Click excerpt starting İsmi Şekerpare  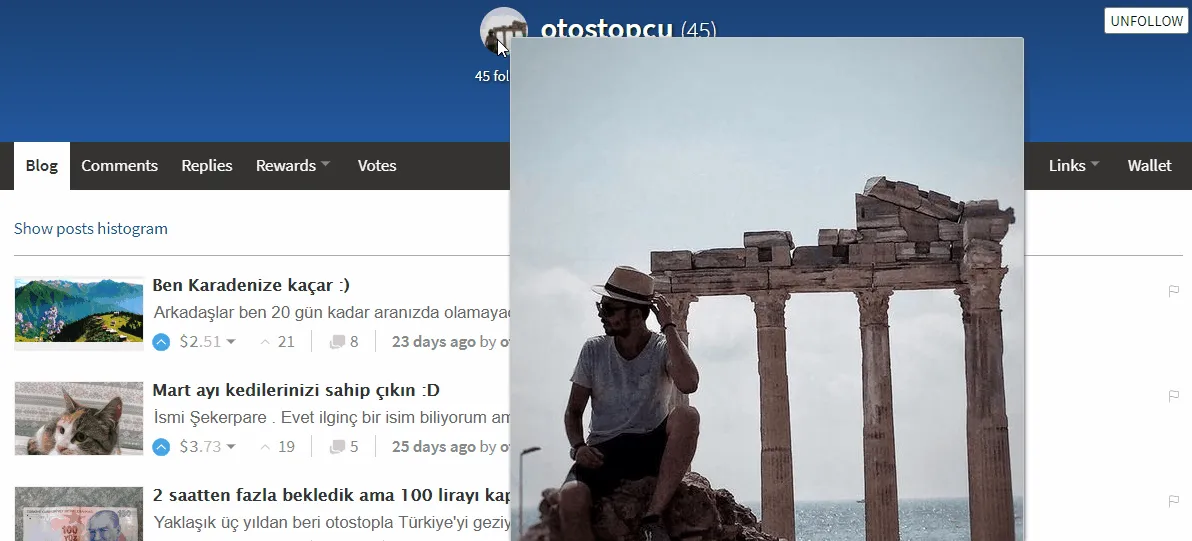tap(331, 417)
